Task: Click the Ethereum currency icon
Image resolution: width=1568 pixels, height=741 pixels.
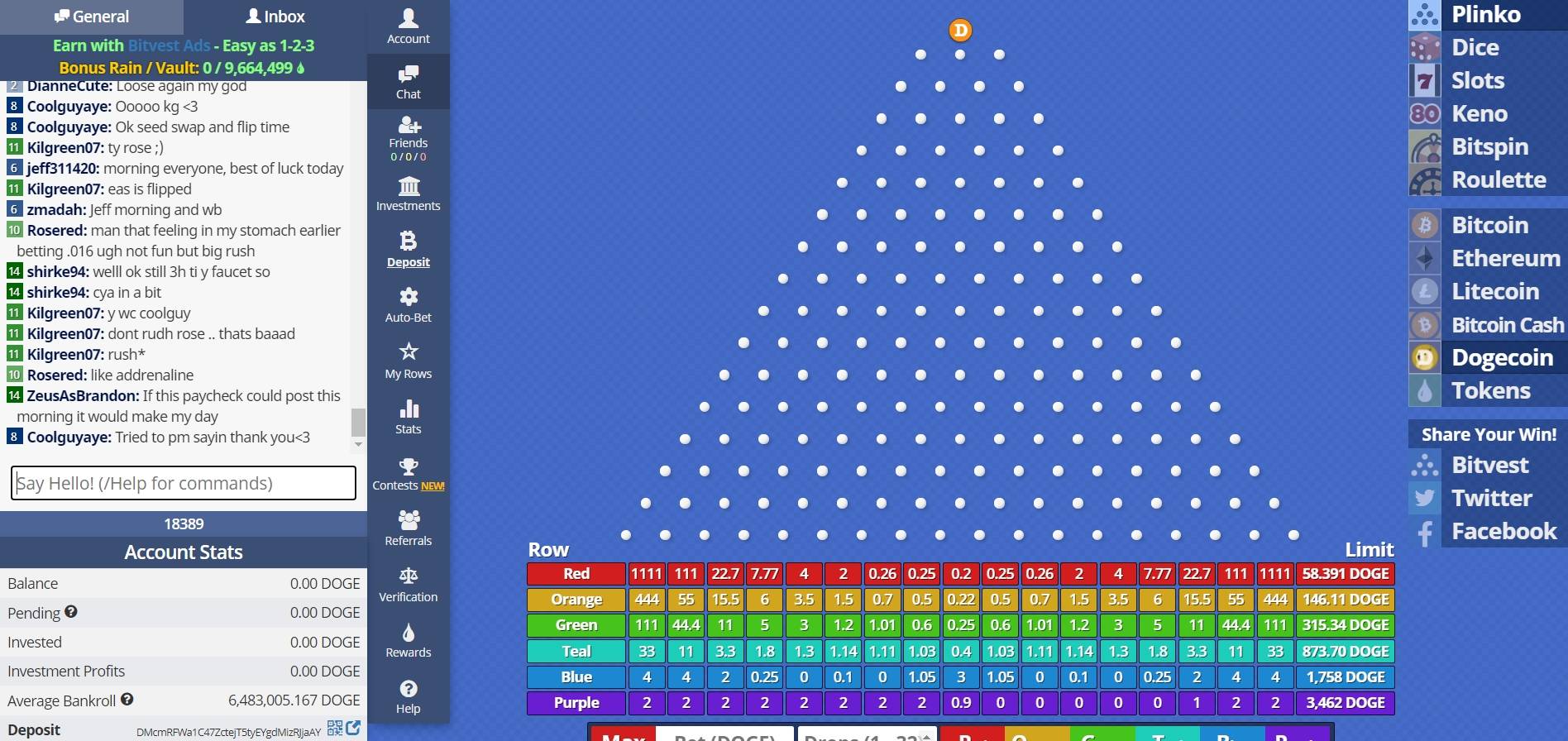Action: coord(1425,258)
